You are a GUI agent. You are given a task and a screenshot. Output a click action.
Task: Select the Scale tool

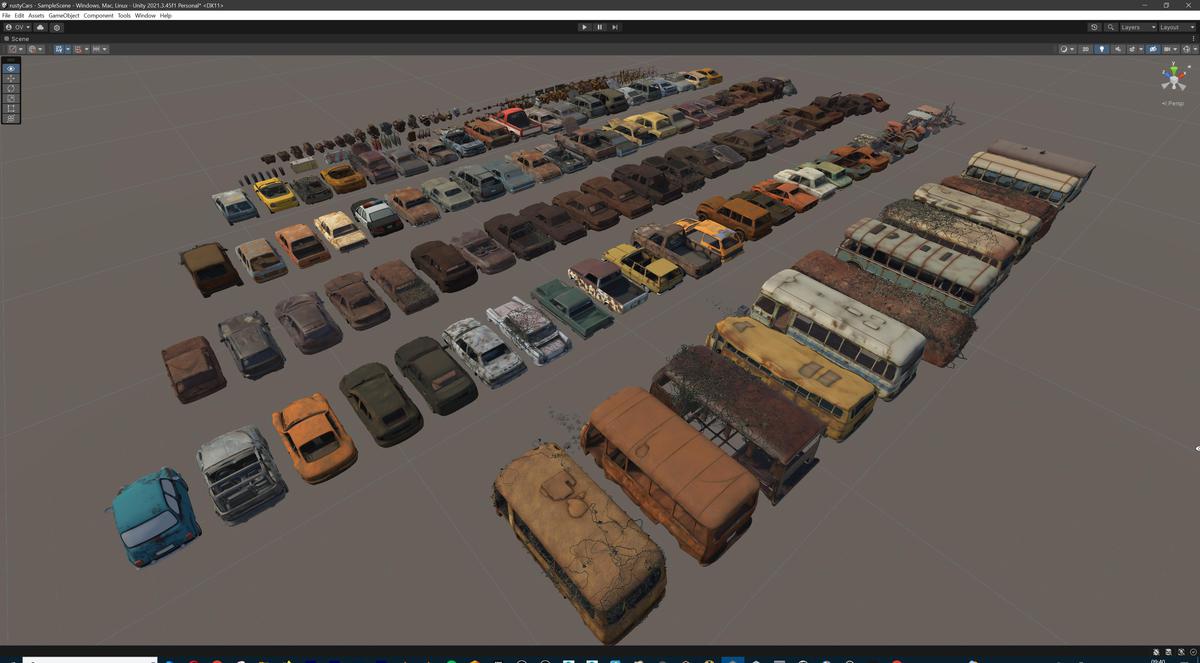point(9,98)
